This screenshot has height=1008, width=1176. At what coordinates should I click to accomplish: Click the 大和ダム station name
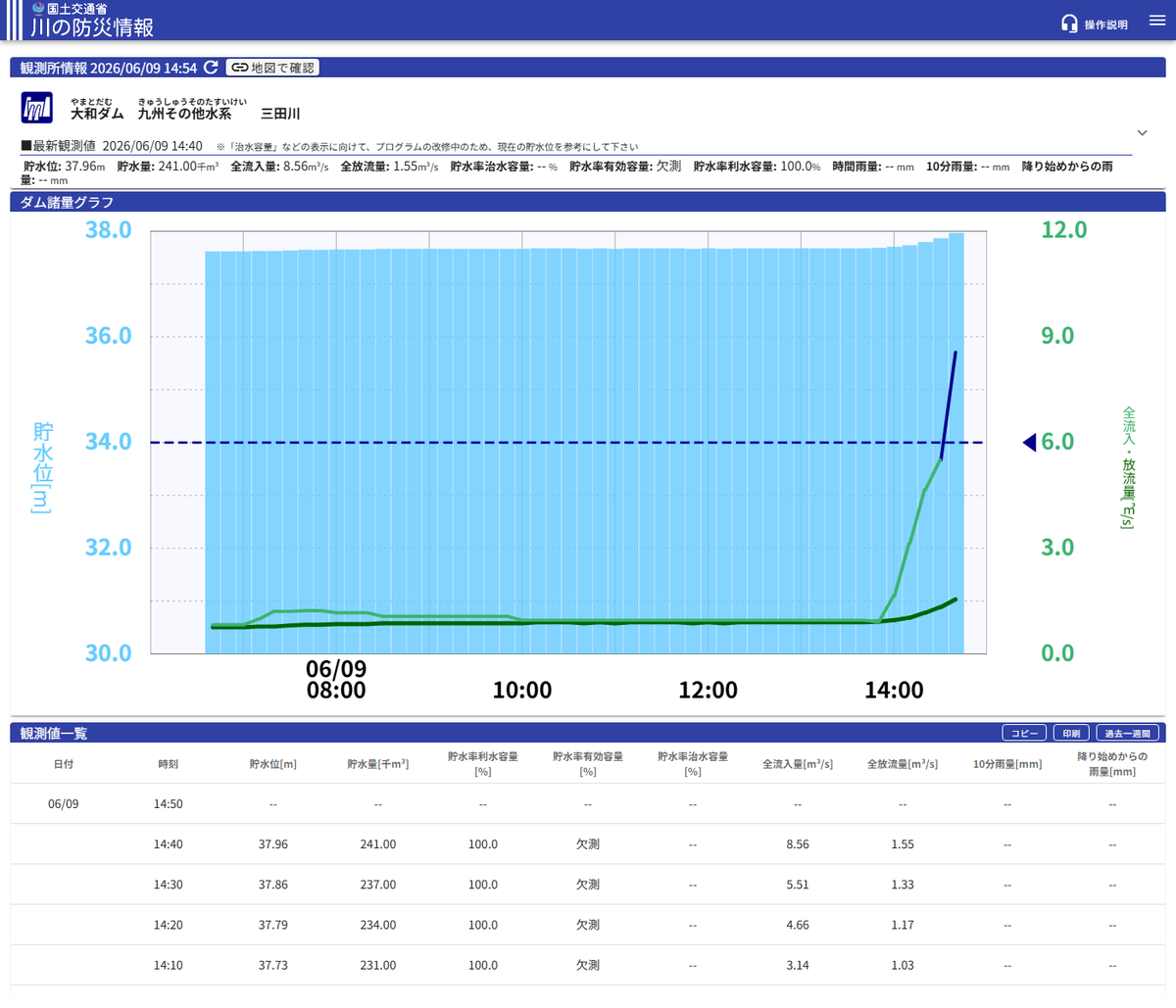pos(97,114)
